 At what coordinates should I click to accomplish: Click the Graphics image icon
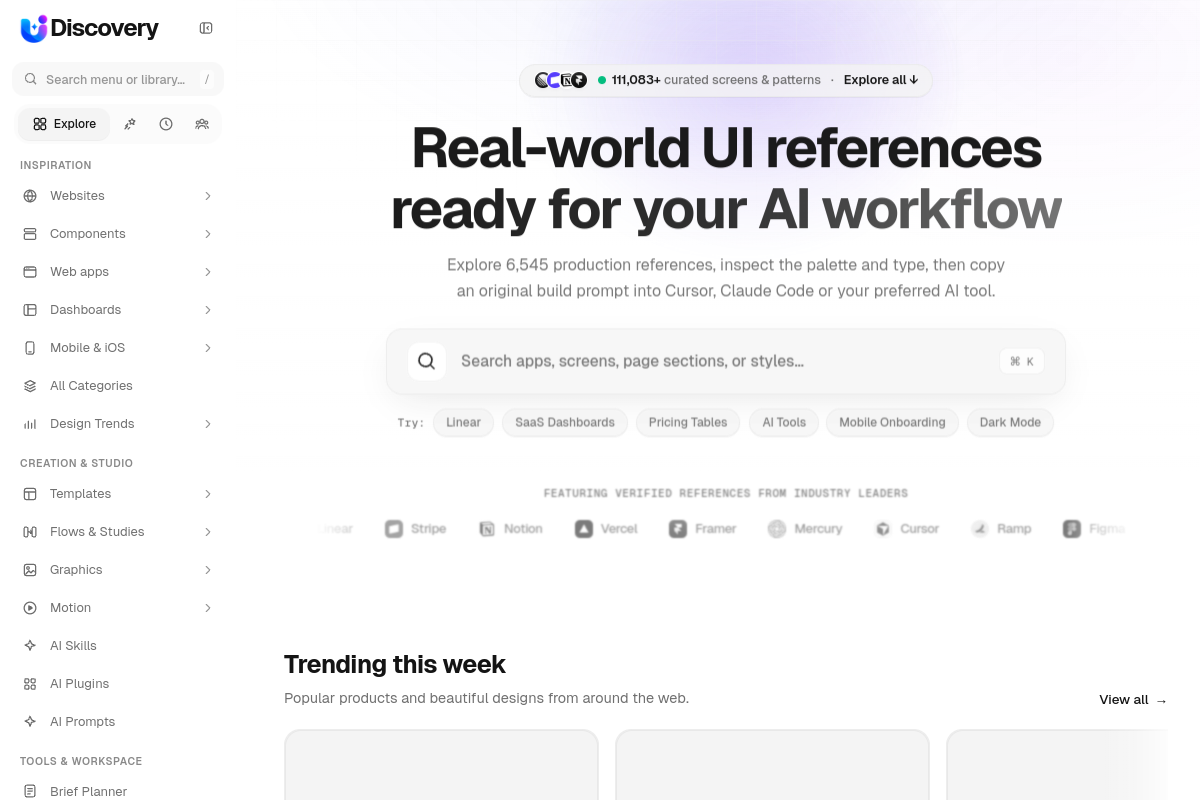point(30,570)
